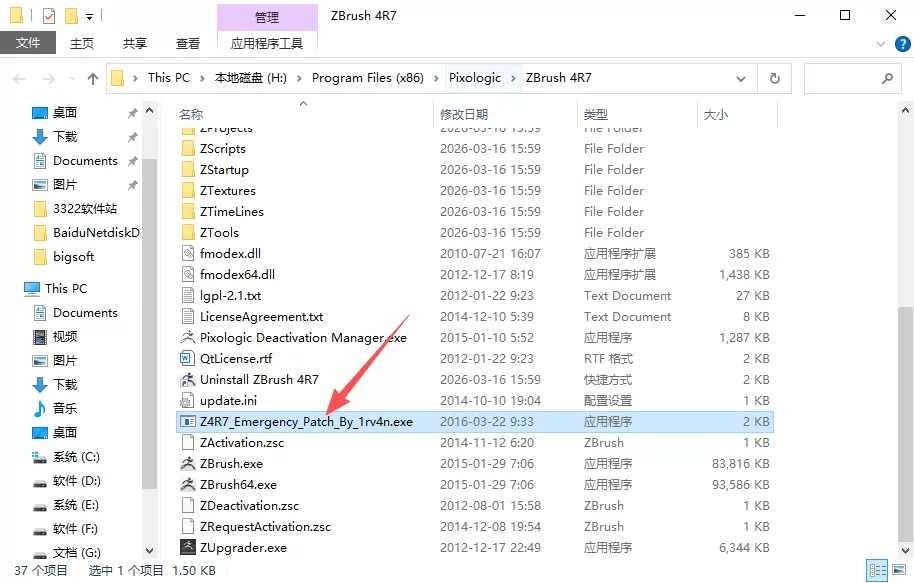Click the Z4R7_Emergency_Patch_By_1rv4n.exe icon

click(x=188, y=422)
